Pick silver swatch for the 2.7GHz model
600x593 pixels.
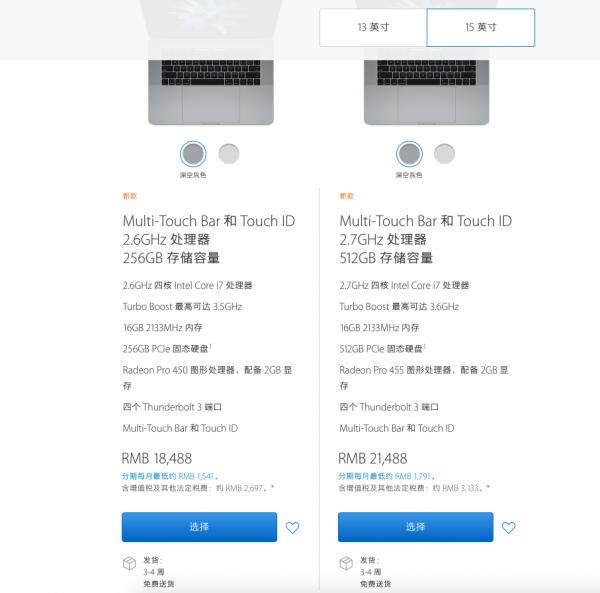(444, 154)
